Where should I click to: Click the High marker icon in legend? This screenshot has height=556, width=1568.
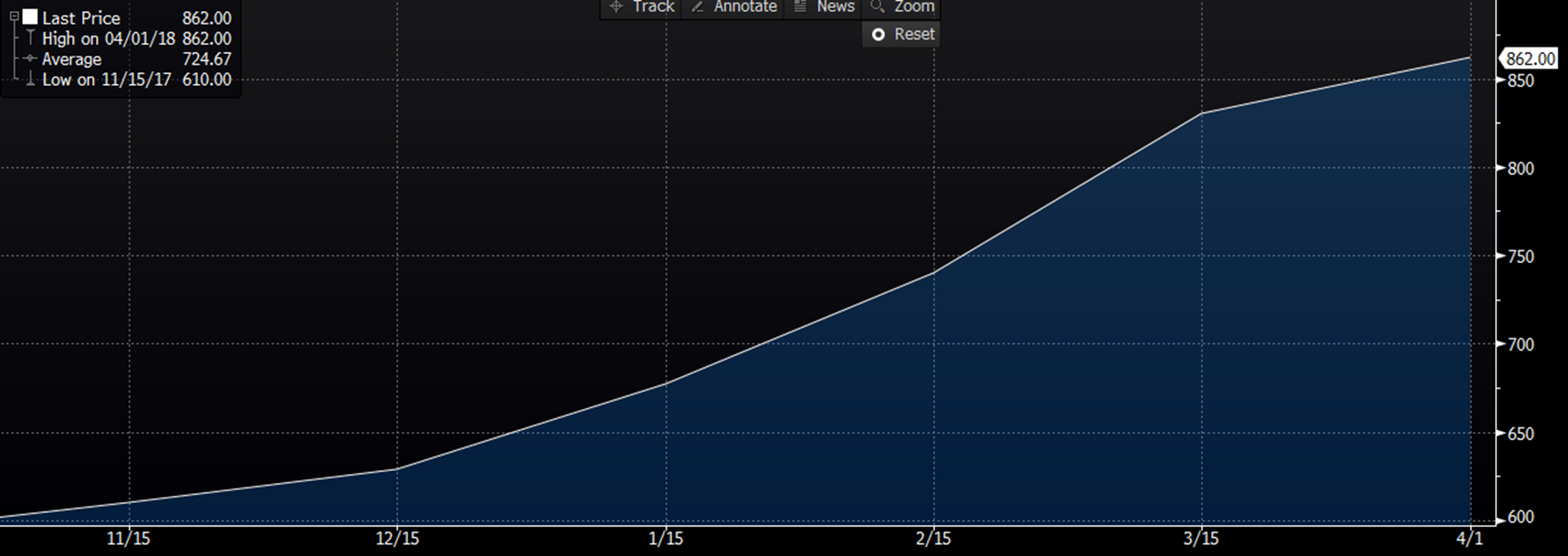(x=30, y=38)
